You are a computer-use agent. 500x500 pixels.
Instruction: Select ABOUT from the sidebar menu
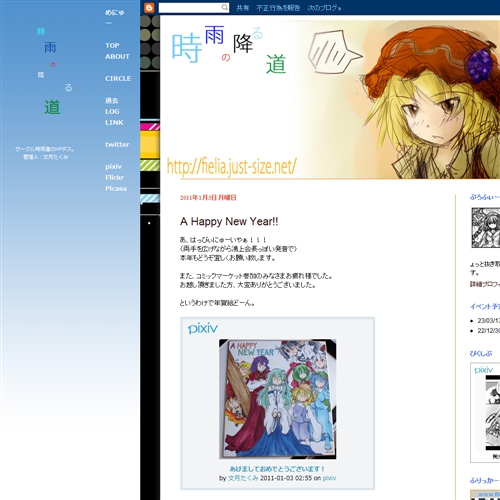pyautogui.click(x=117, y=56)
